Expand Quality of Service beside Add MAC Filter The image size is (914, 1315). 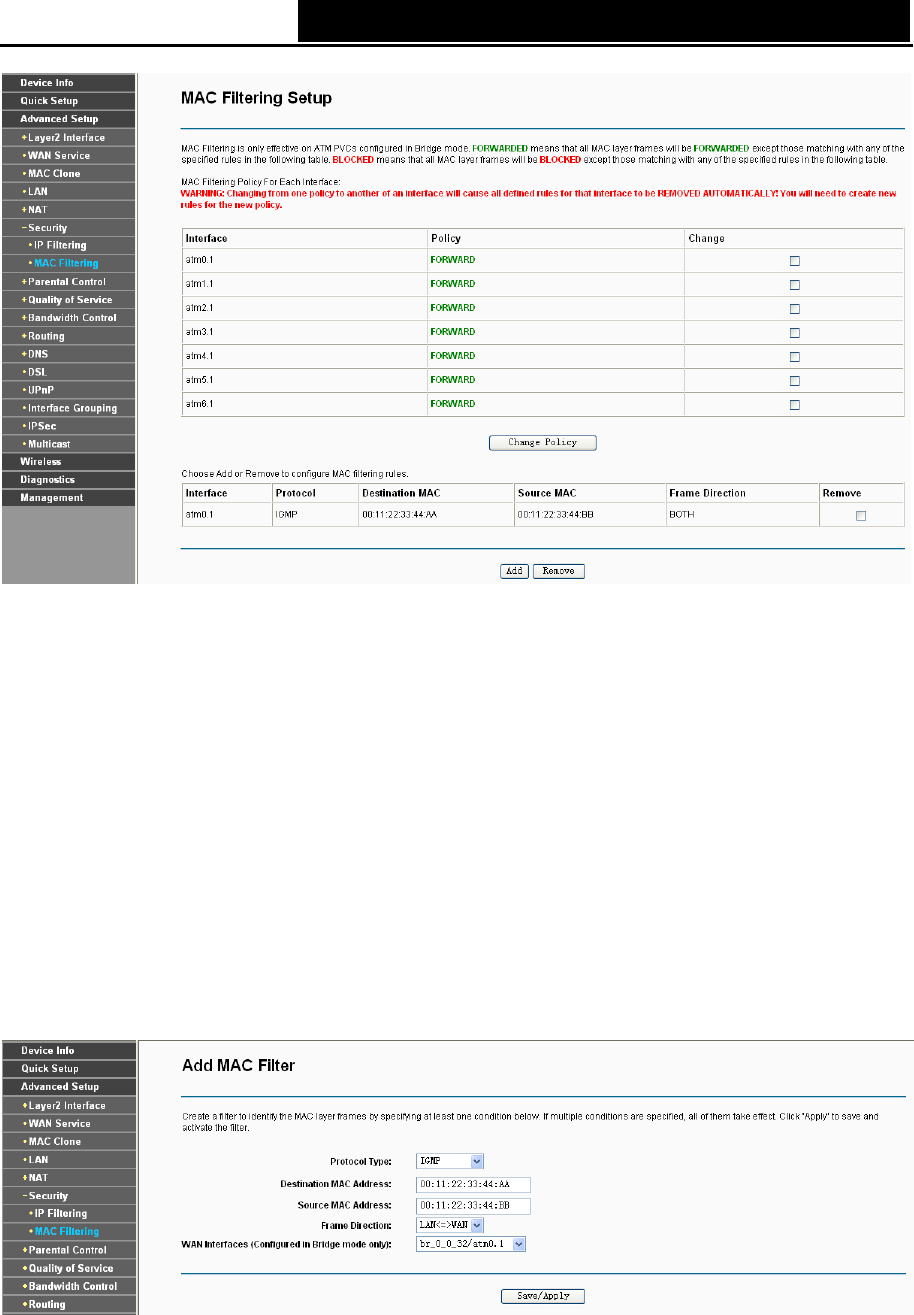(68, 1268)
